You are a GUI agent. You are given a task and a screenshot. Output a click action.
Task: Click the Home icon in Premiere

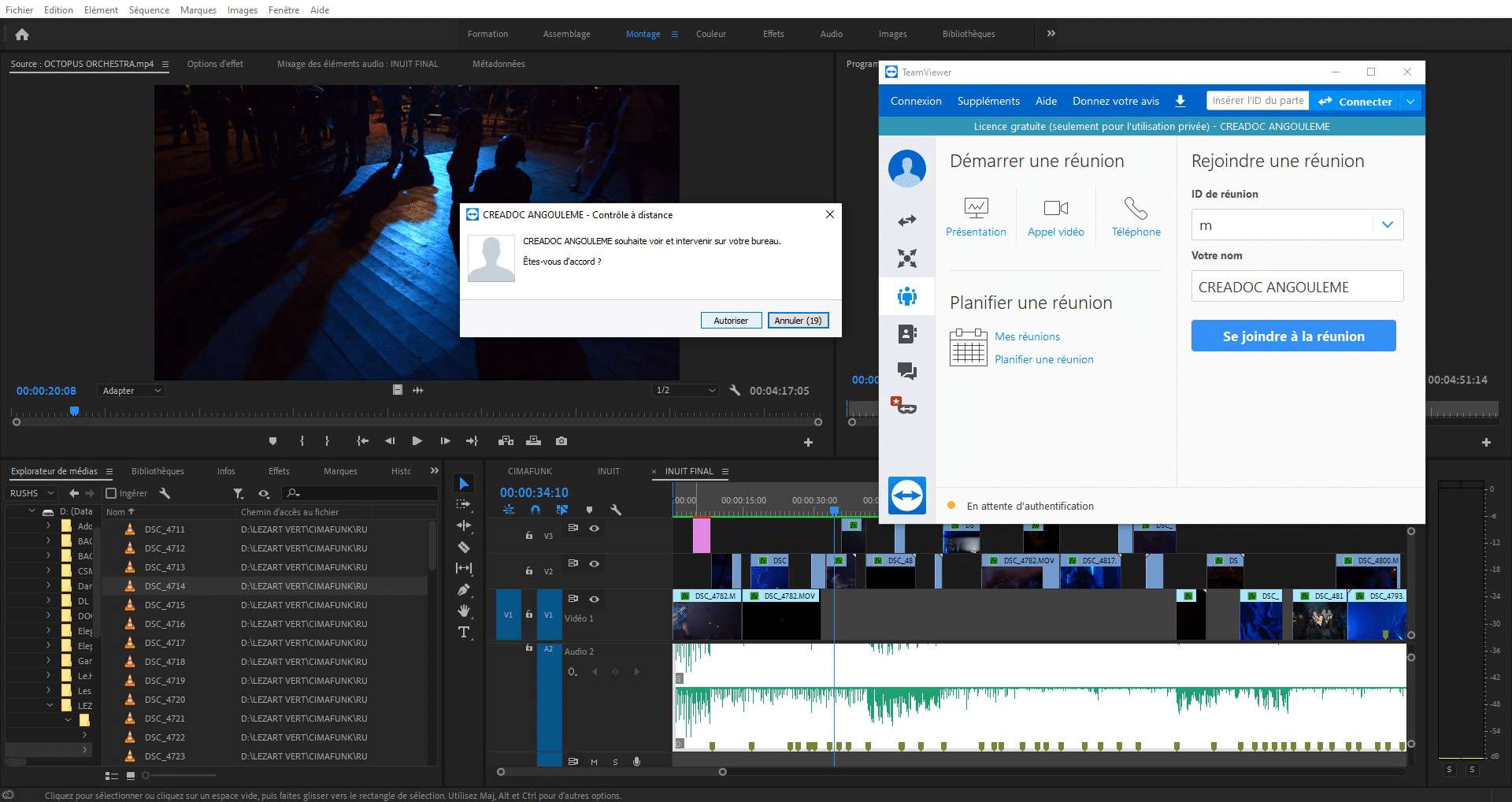[22, 34]
